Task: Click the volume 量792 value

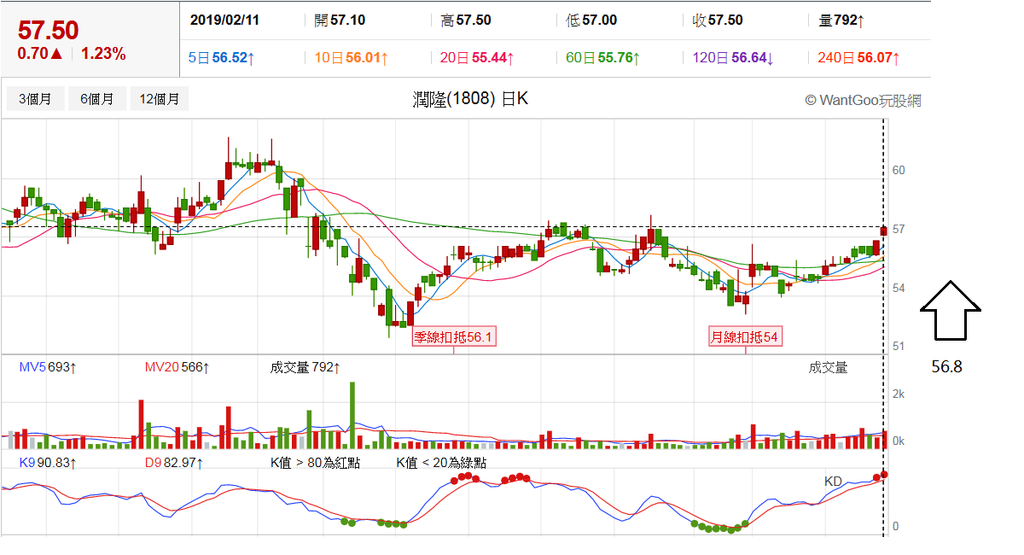Action: click(x=842, y=20)
